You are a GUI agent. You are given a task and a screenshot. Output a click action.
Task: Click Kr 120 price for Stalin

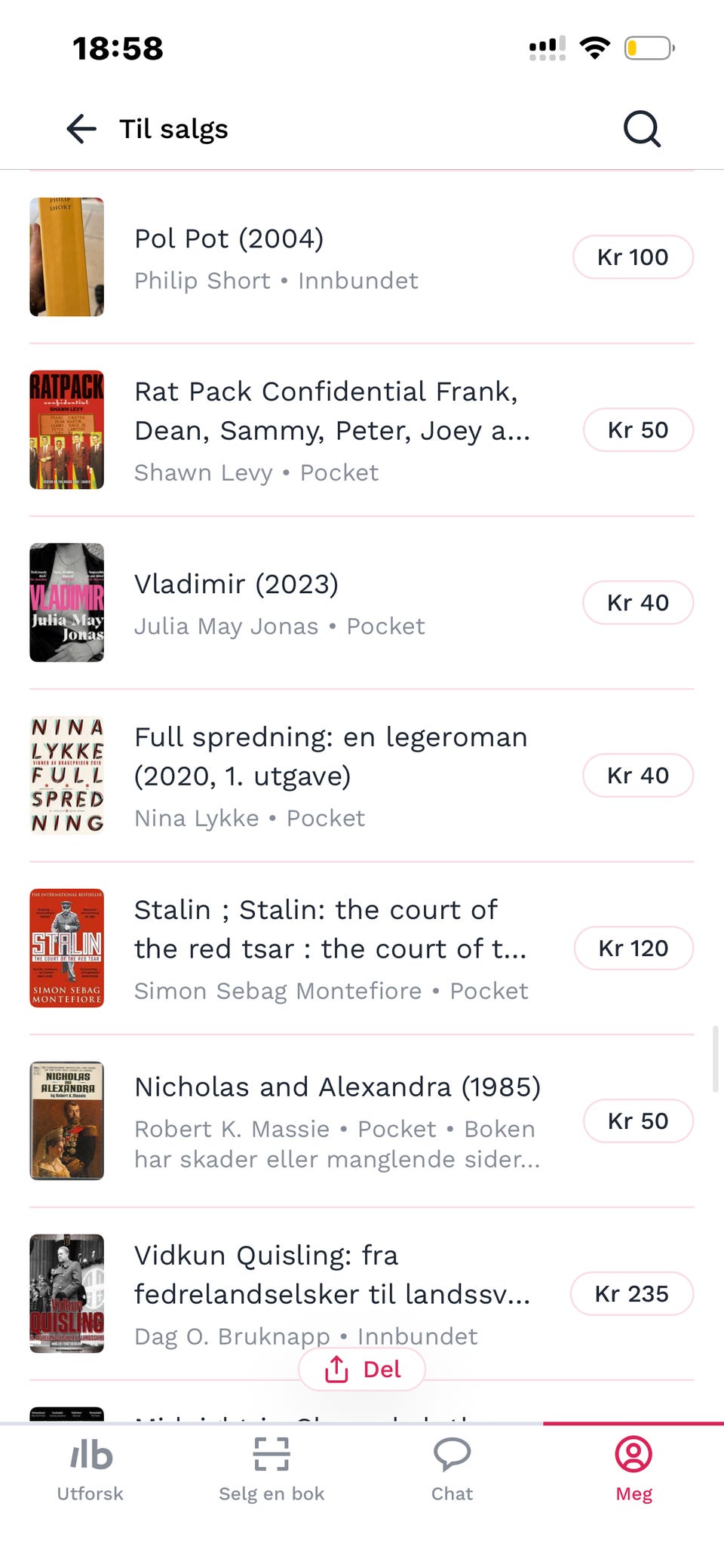click(x=633, y=948)
